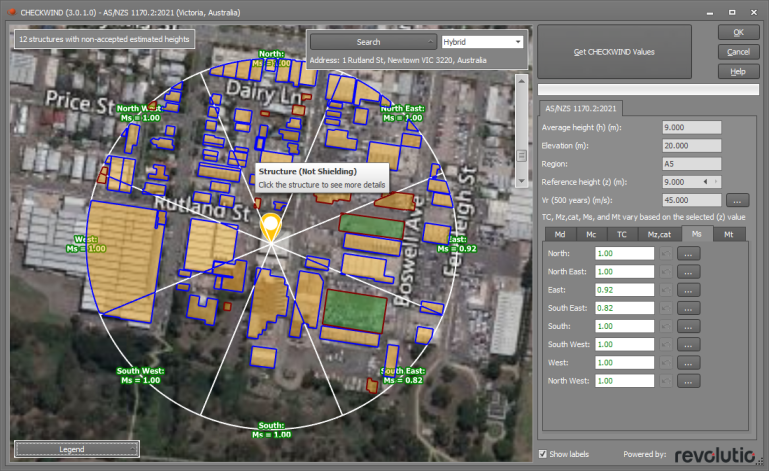Open North West Ms details ellipsis button
Viewport: 769px width, 471px height.
pyautogui.click(x=688, y=381)
